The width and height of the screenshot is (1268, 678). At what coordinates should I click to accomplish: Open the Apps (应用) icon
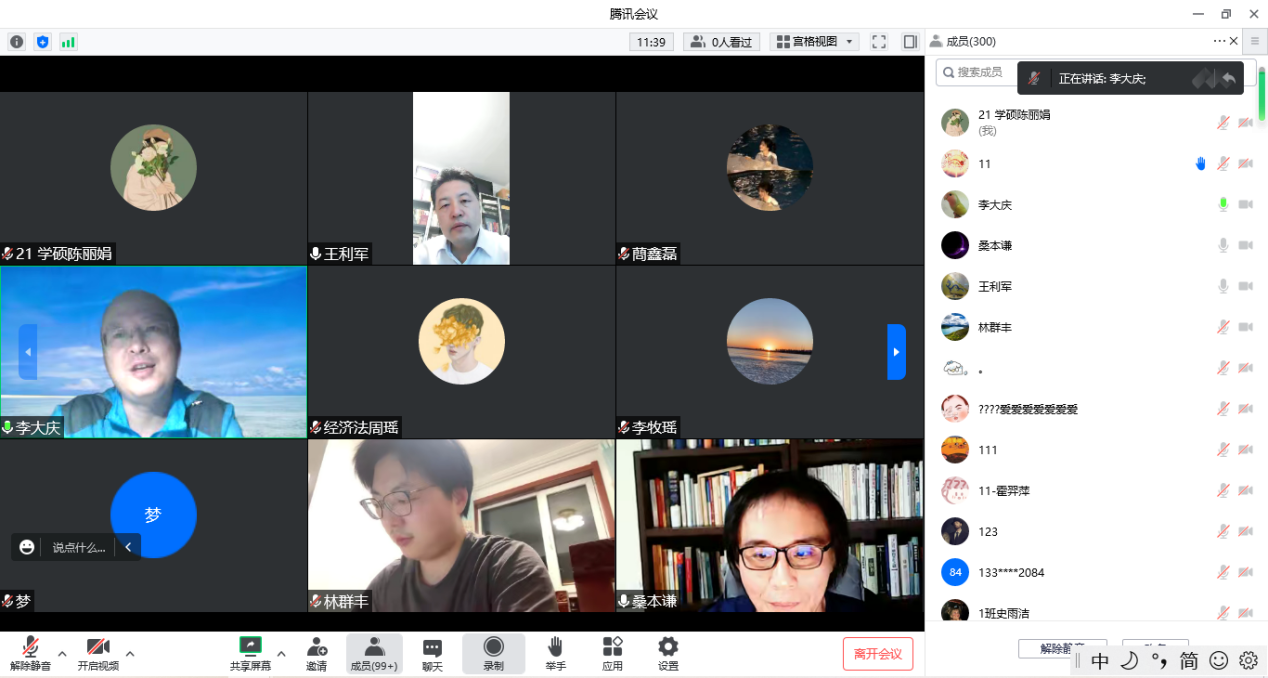tap(612, 652)
